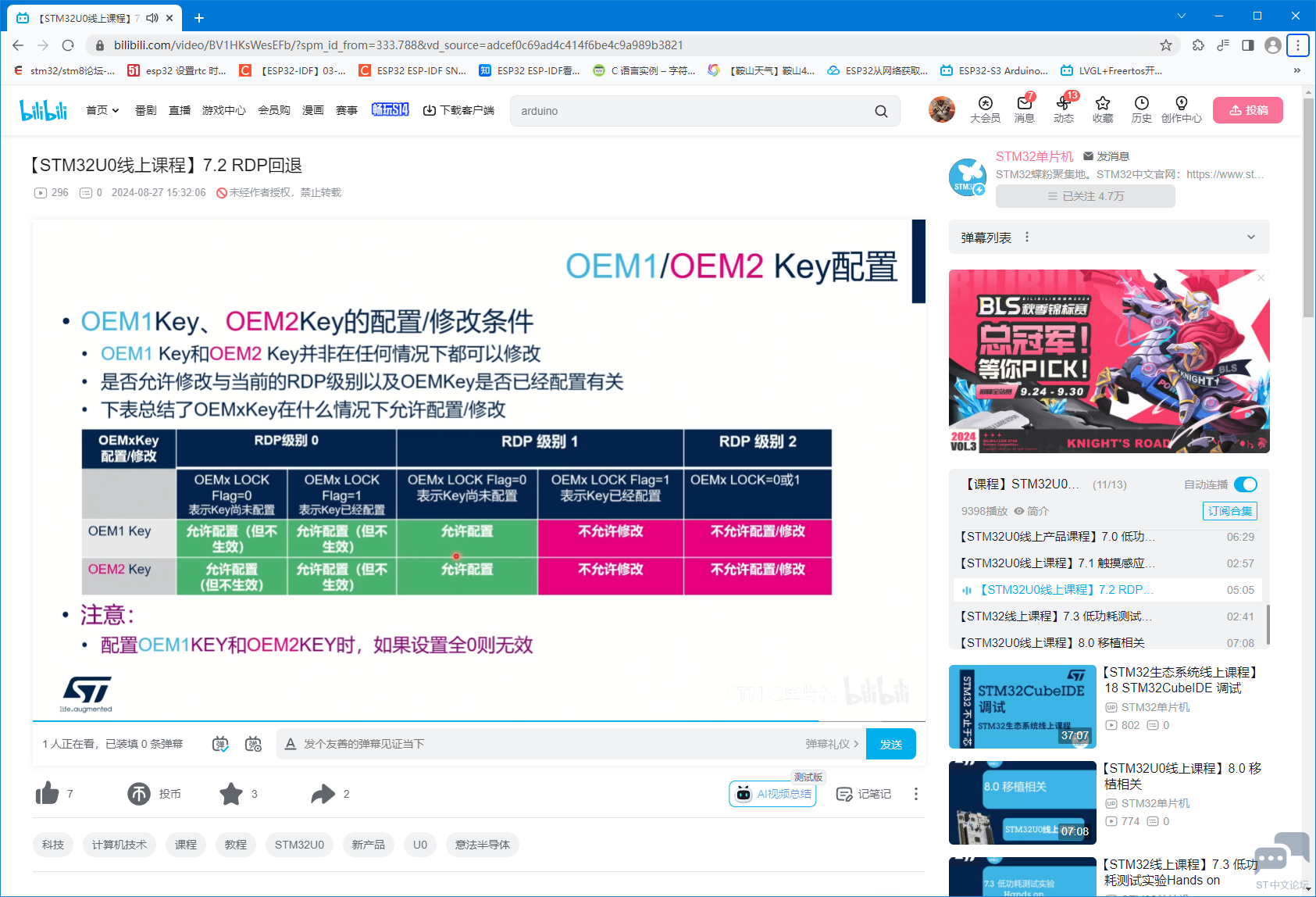
Task: Click the 发消息 send message link
Action: (x=1107, y=156)
